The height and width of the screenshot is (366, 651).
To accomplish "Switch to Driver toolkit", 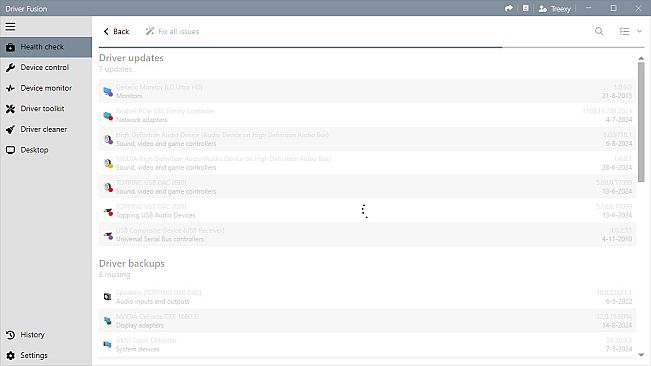I will [46, 109].
